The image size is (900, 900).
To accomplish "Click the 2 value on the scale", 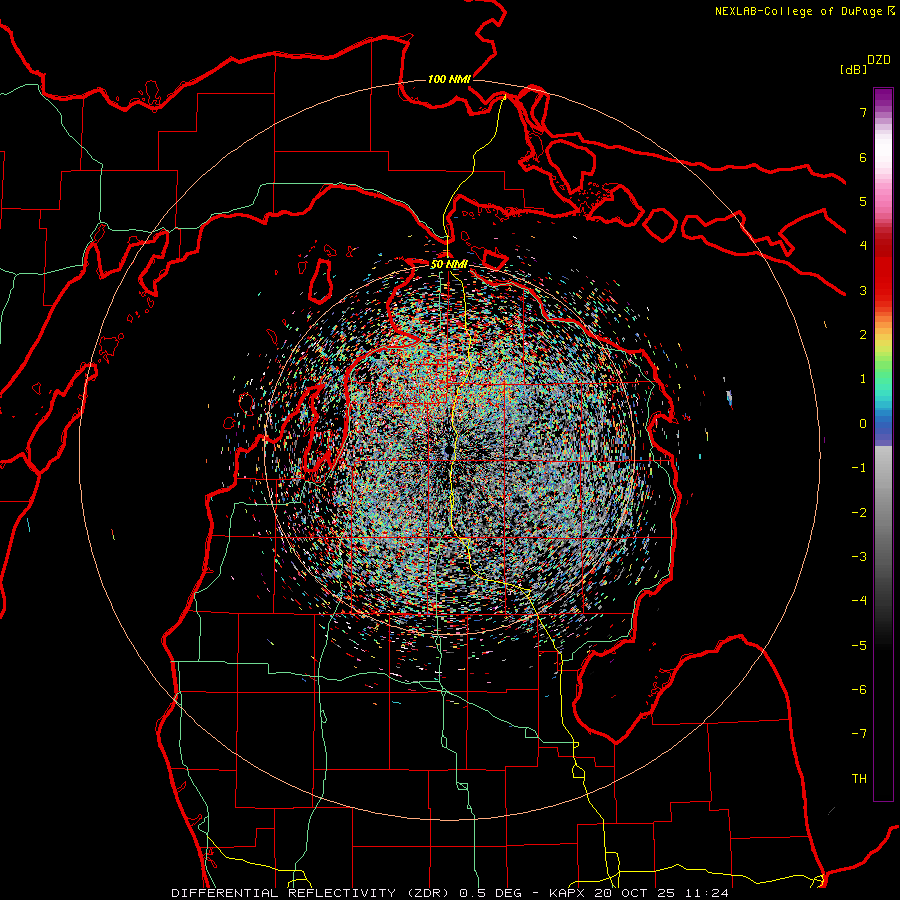I will (x=863, y=335).
